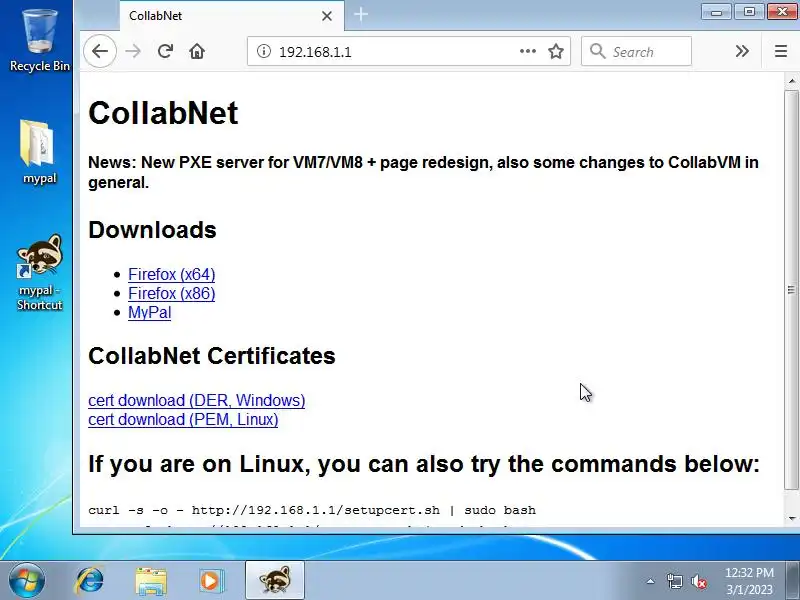Get cert download (DER, Windows)
The height and width of the screenshot is (600, 800).
click(x=196, y=401)
